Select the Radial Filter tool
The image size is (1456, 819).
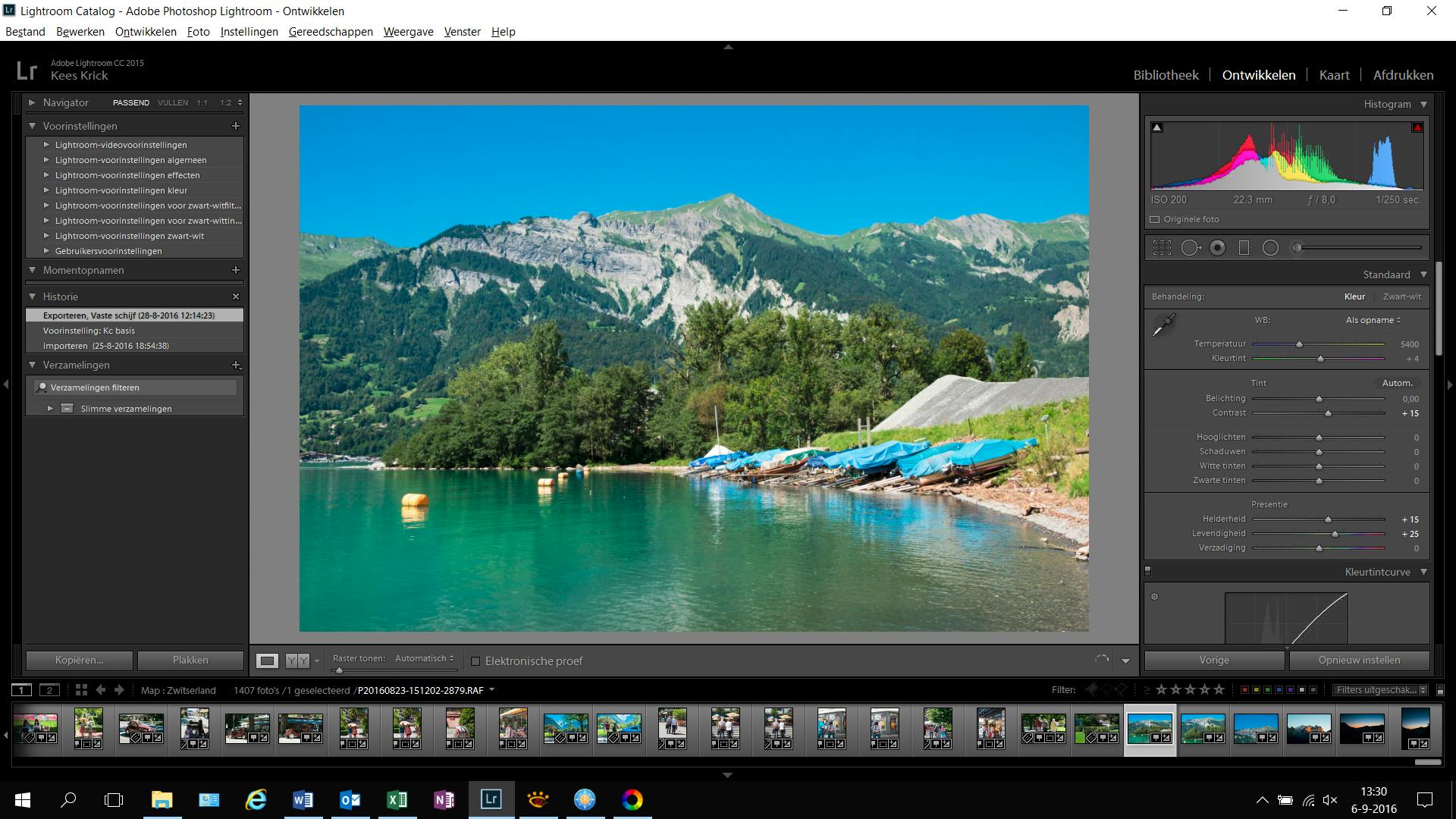point(1270,248)
